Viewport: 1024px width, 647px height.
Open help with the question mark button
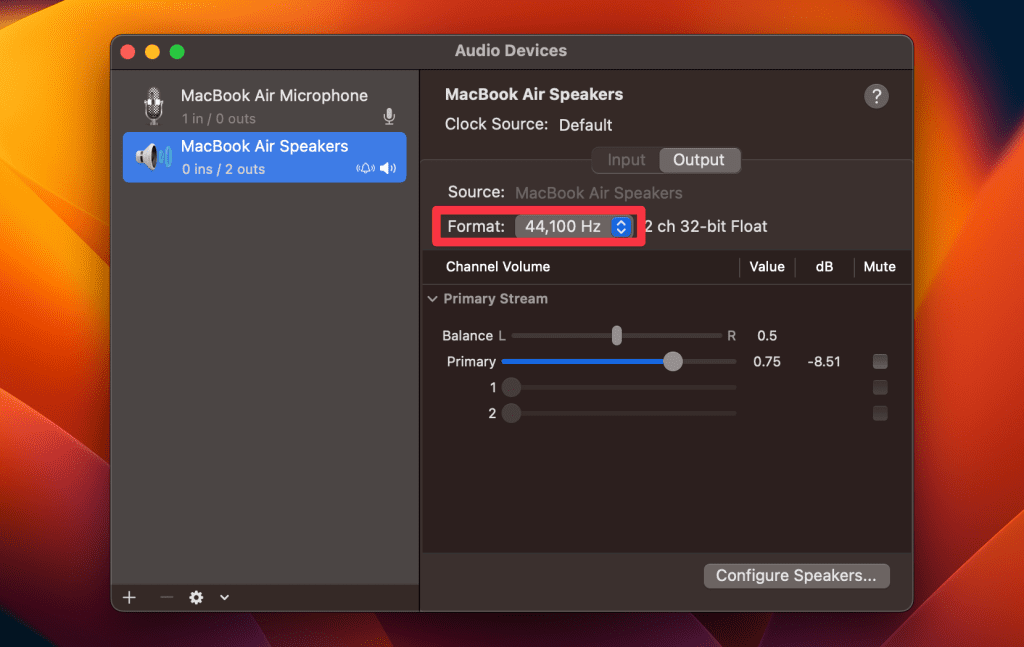click(876, 96)
